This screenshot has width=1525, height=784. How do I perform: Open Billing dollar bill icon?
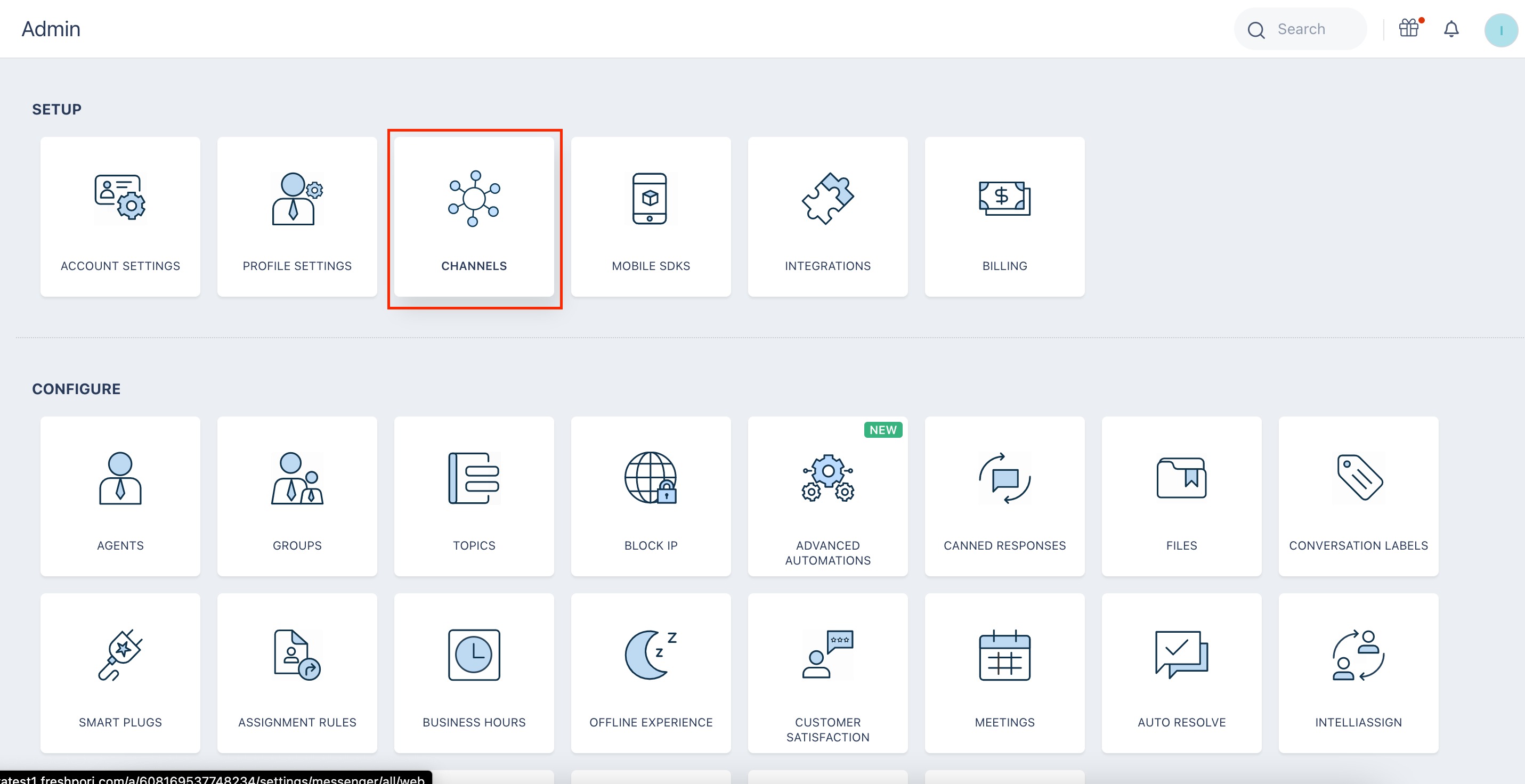coord(1004,198)
